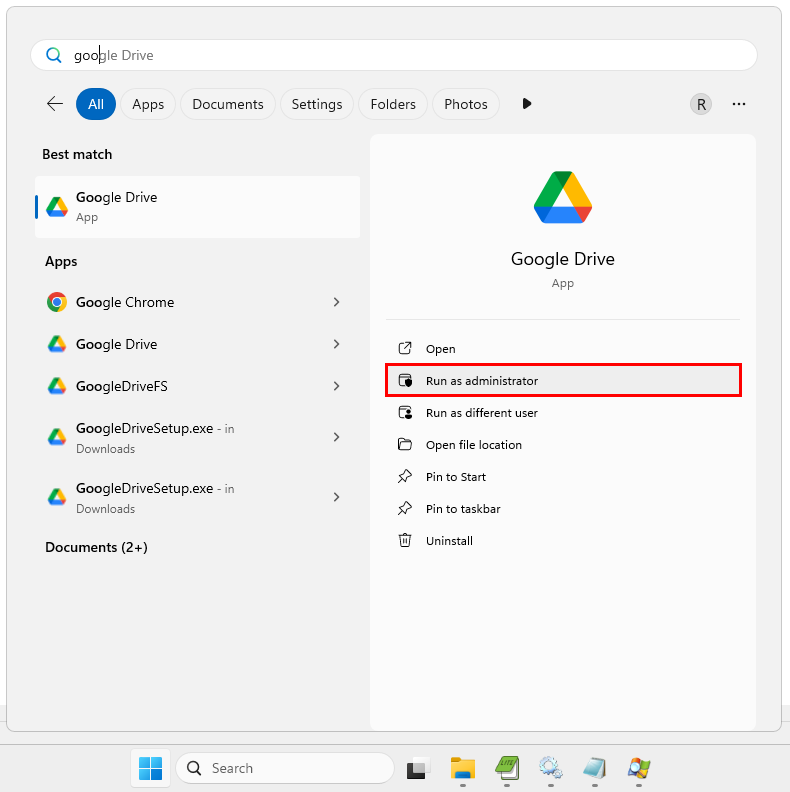
Task: Click the GoogleDriveFS app icon
Action: pos(57,386)
